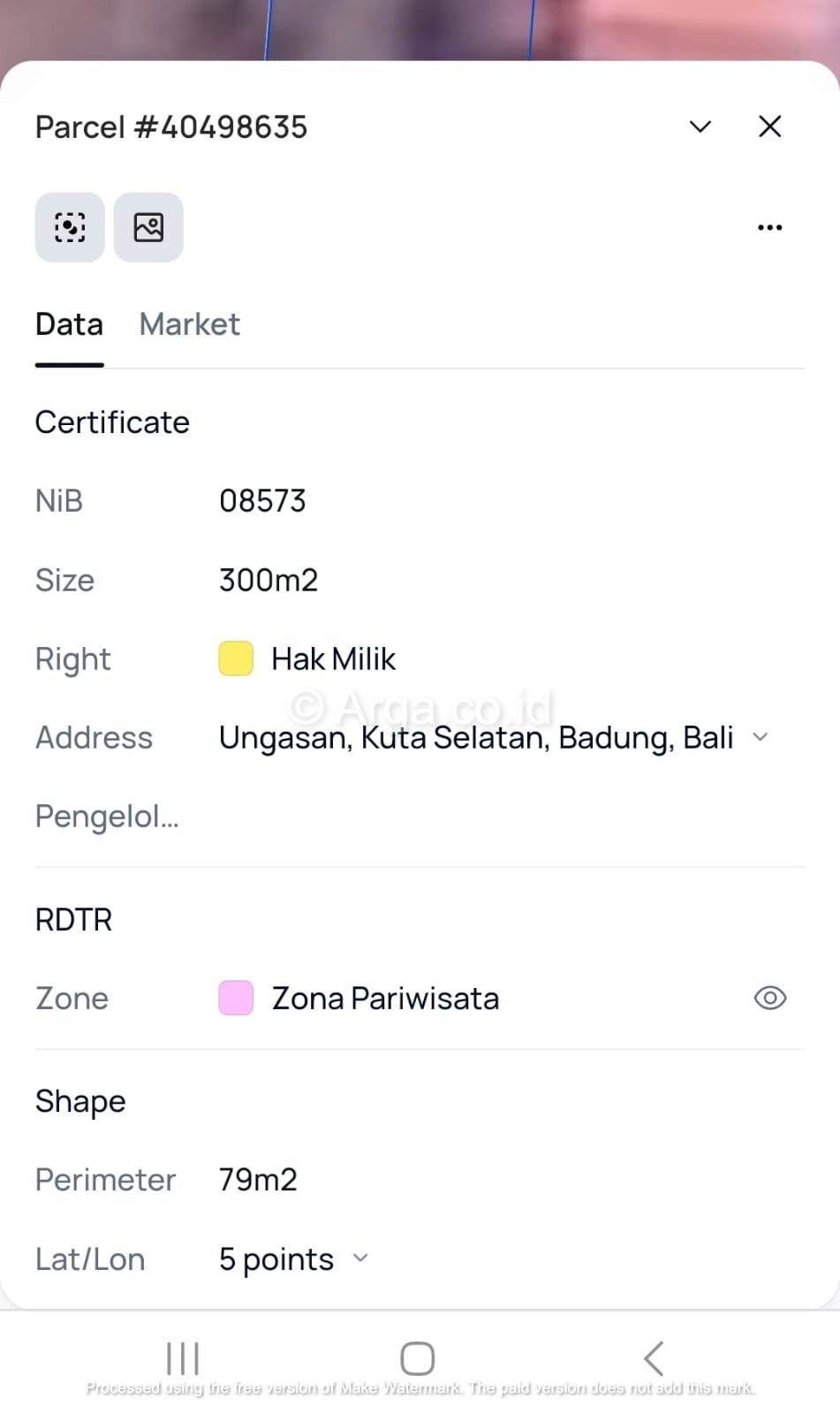The width and height of the screenshot is (840, 1414).
Task: Switch to the Market tab
Action: (x=190, y=324)
